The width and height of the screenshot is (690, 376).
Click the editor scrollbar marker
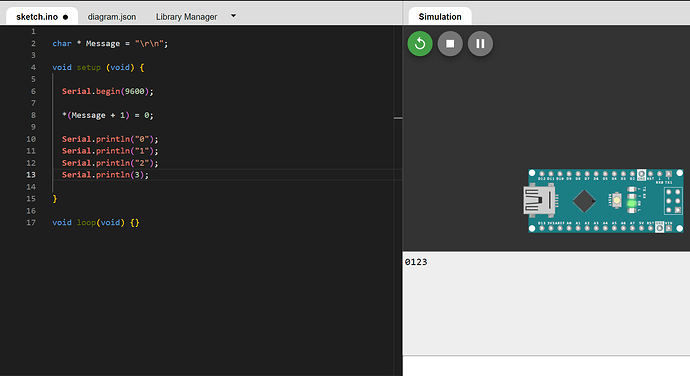398,118
